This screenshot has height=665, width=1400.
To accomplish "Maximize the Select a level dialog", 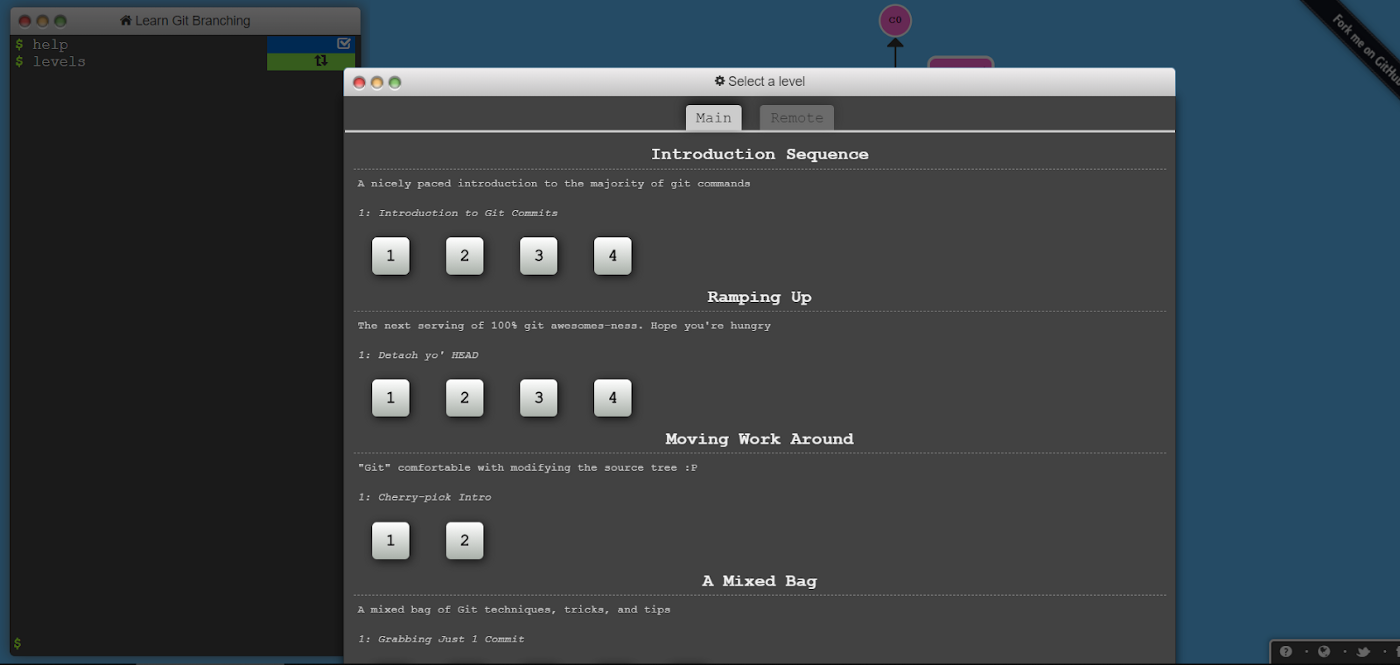I will coord(395,83).
